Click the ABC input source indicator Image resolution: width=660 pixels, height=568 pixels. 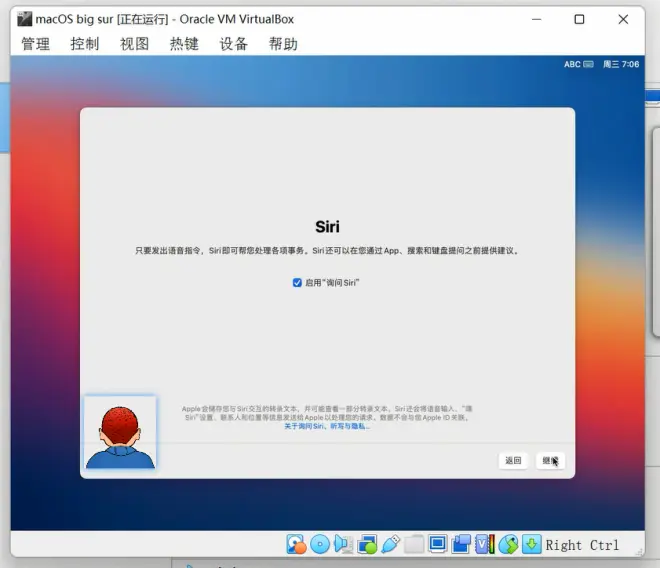pos(572,64)
